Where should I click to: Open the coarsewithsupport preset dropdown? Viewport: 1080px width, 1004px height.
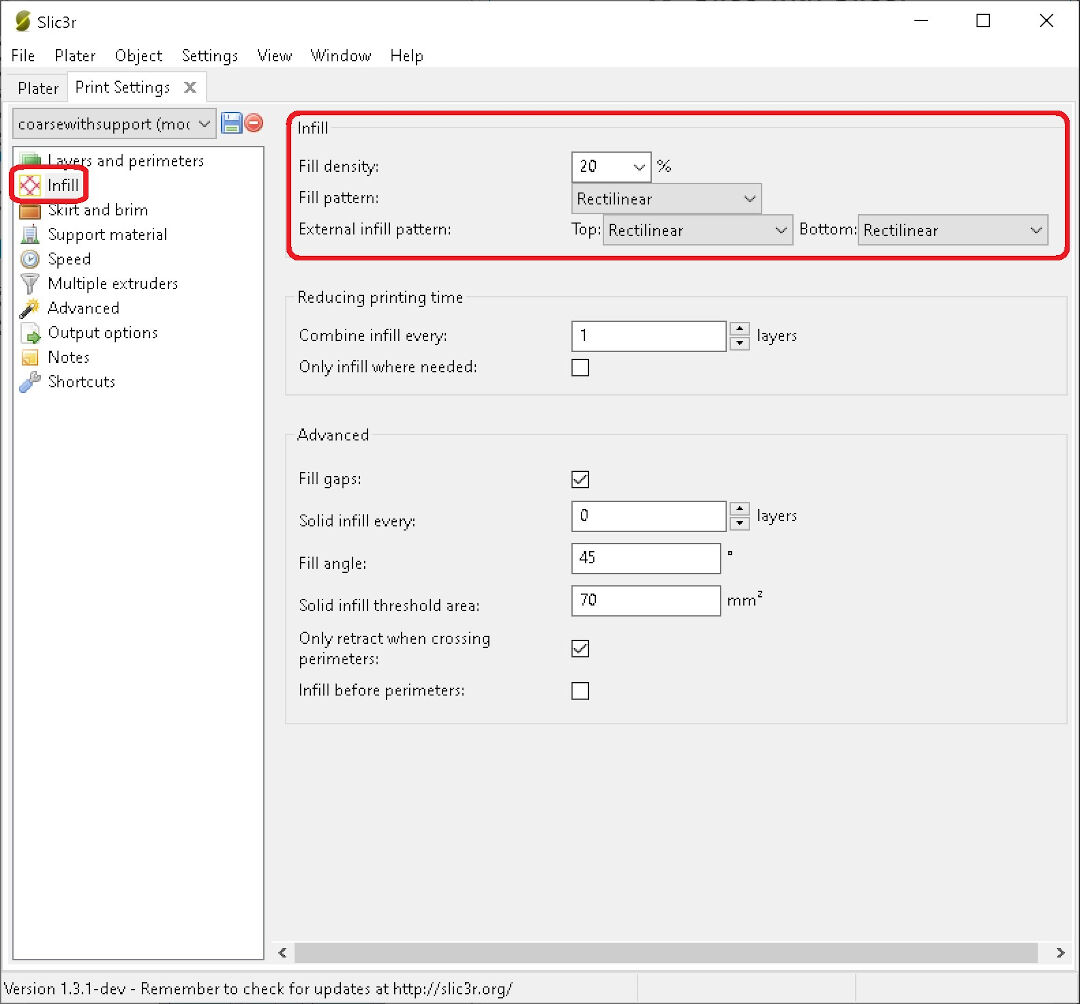(x=114, y=124)
